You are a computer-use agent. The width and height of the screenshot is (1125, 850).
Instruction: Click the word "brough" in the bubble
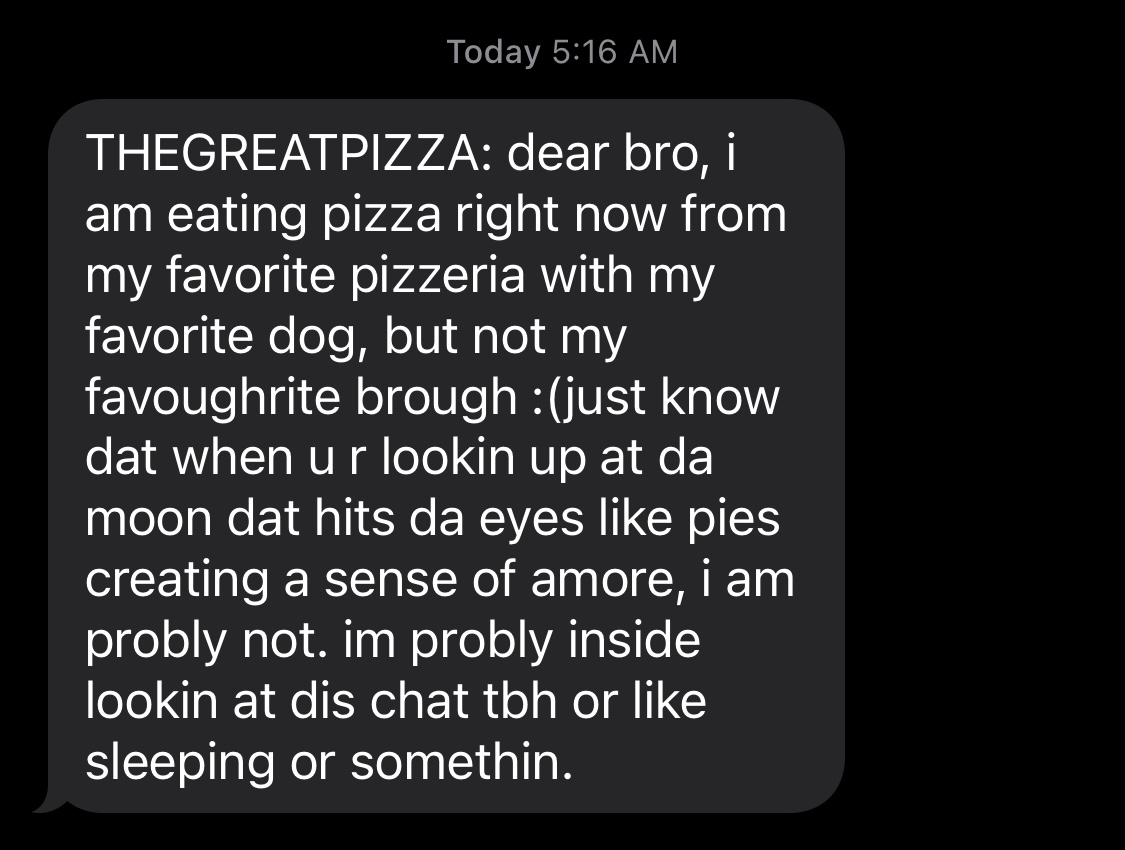tap(436, 397)
